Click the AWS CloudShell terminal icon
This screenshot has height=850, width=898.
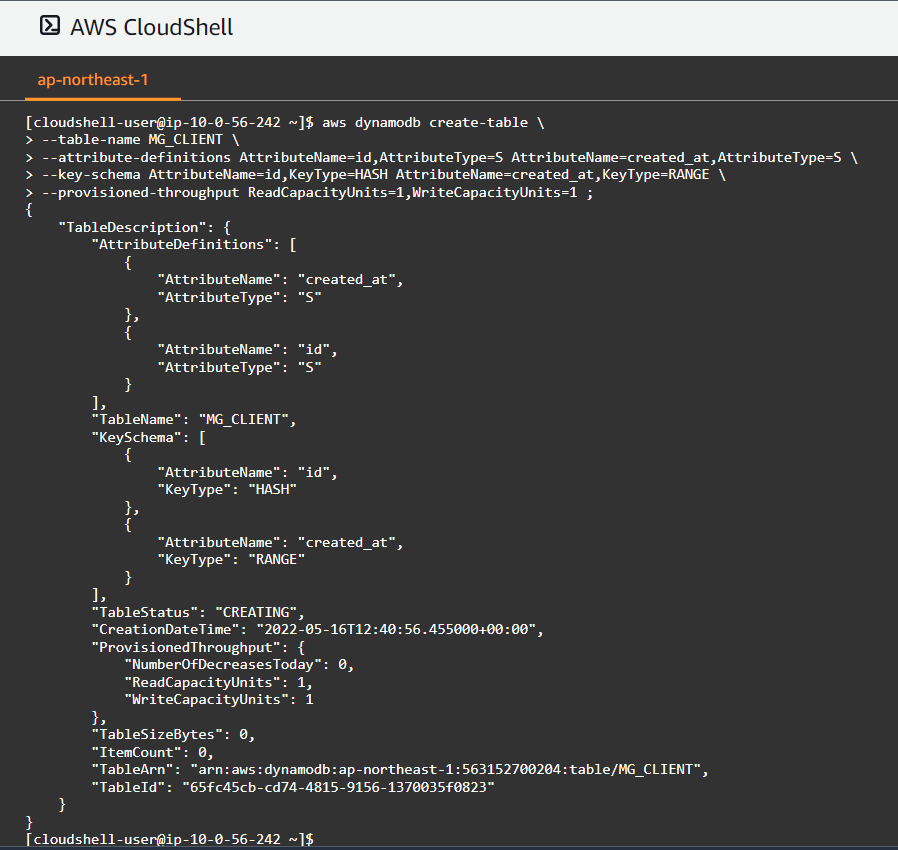pos(50,26)
